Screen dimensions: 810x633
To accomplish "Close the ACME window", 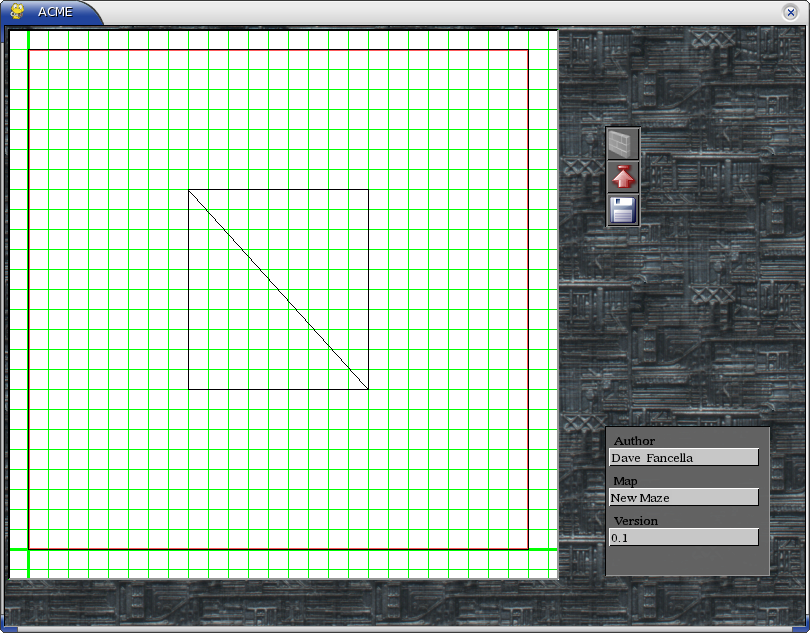I will click(x=790, y=12).
